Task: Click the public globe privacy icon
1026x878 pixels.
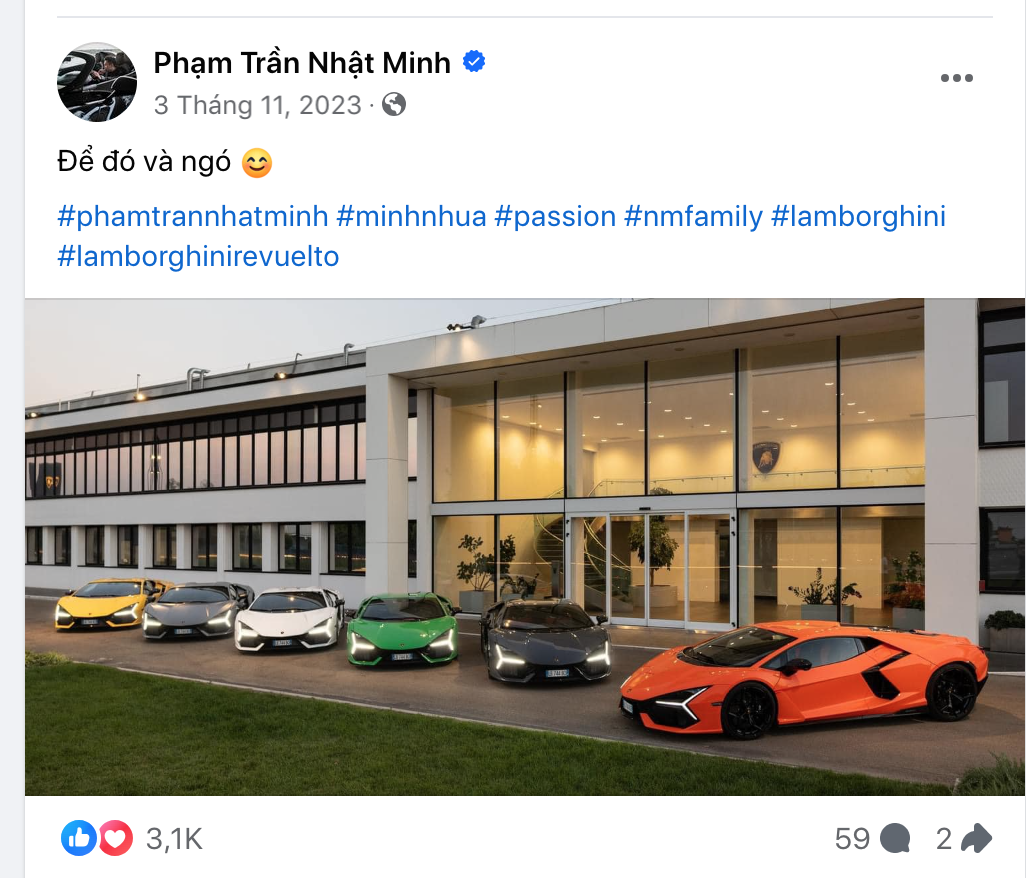Action: point(394,104)
